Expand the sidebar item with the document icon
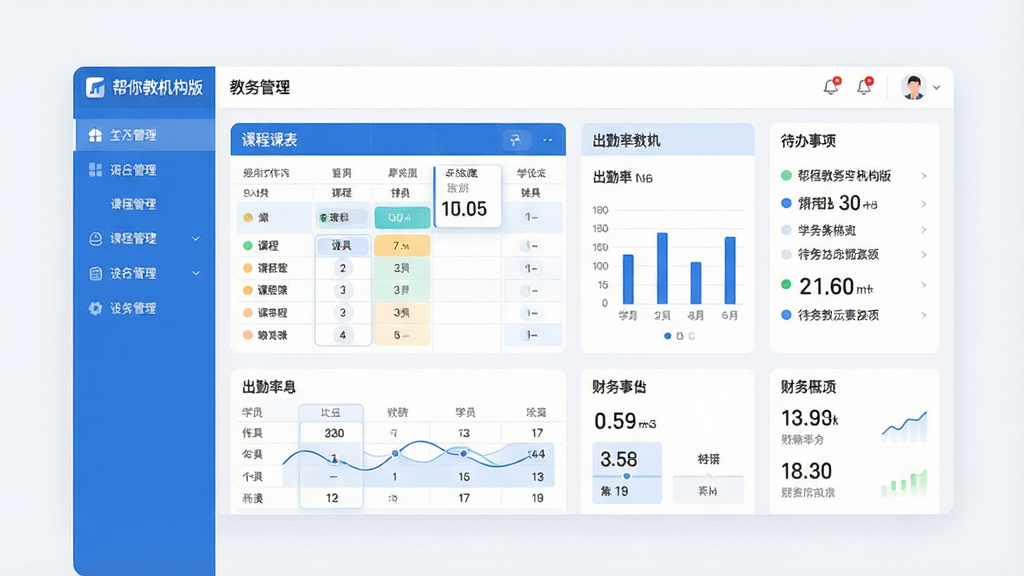 tap(196, 274)
